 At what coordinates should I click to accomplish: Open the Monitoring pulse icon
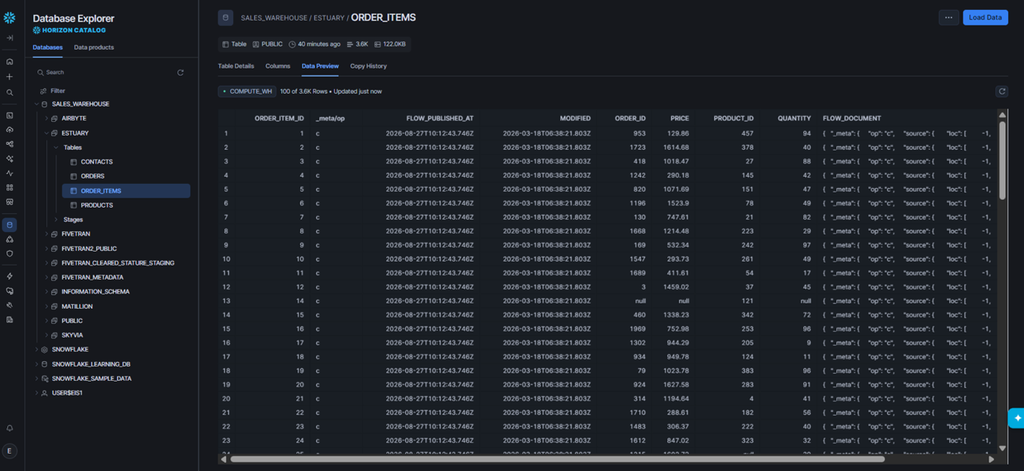pyautogui.click(x=10, y=173)
